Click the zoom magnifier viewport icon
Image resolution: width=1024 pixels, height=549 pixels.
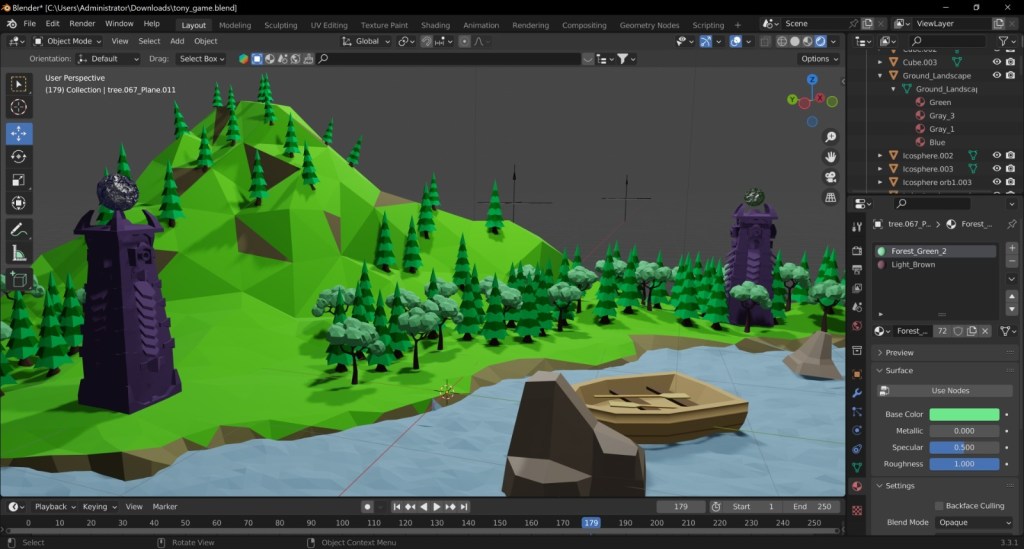pos(830,137)
